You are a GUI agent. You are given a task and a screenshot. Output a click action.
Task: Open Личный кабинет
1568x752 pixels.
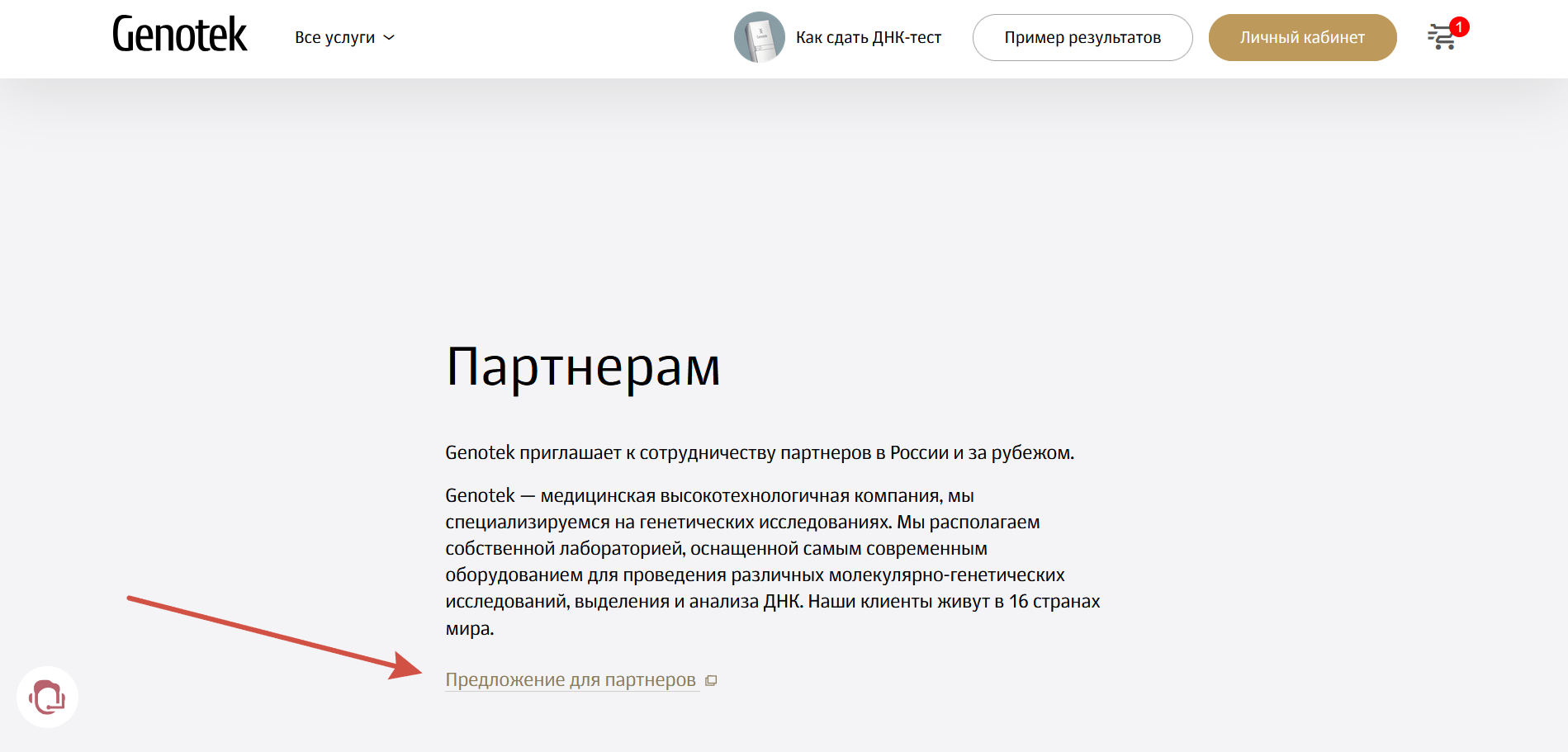pyautogui.click(x=1302, y=37)
